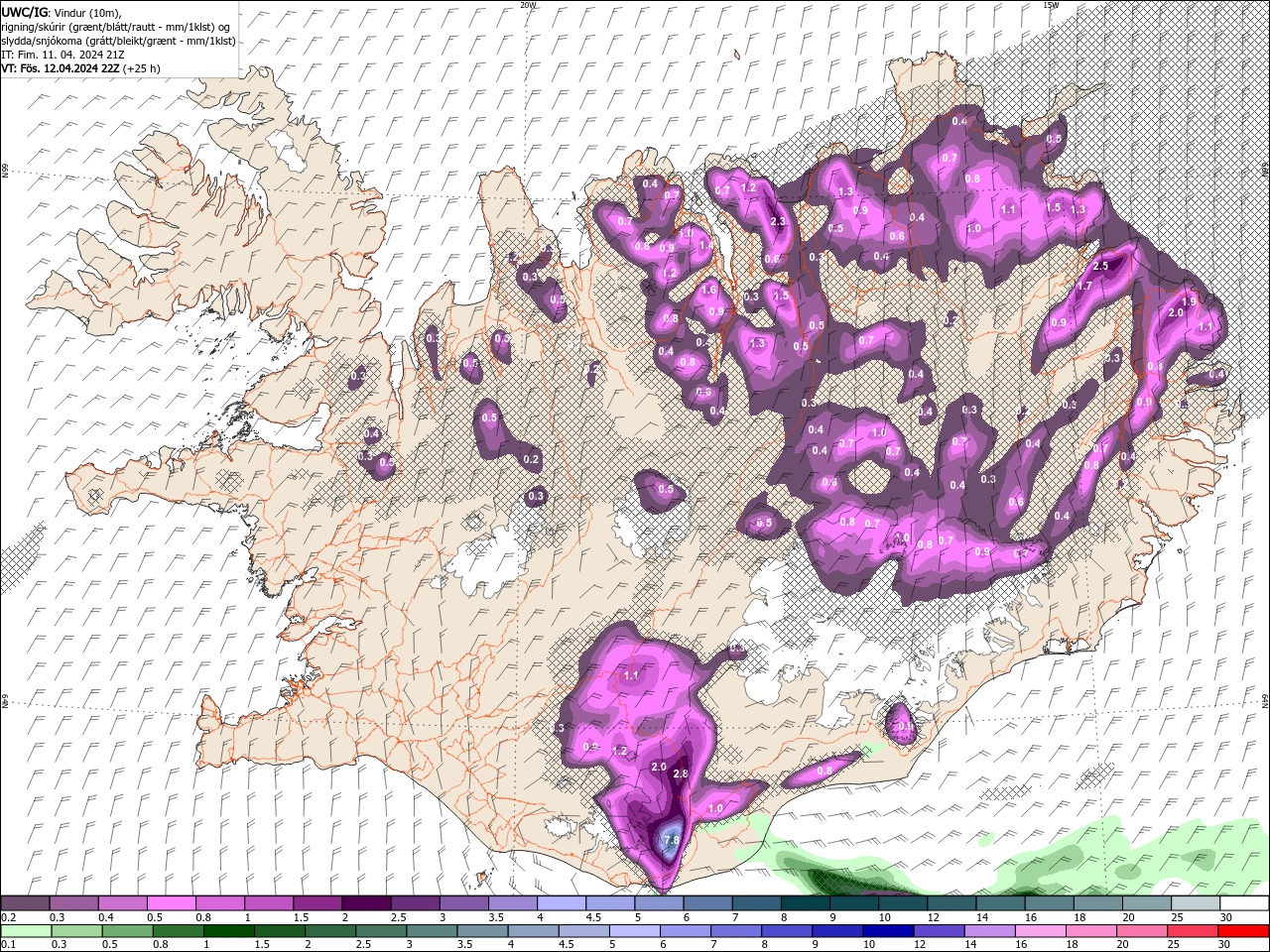Click the dark teal upper swatch starting at 9
Screen dimensions: 1270x952
pos(854,903)
